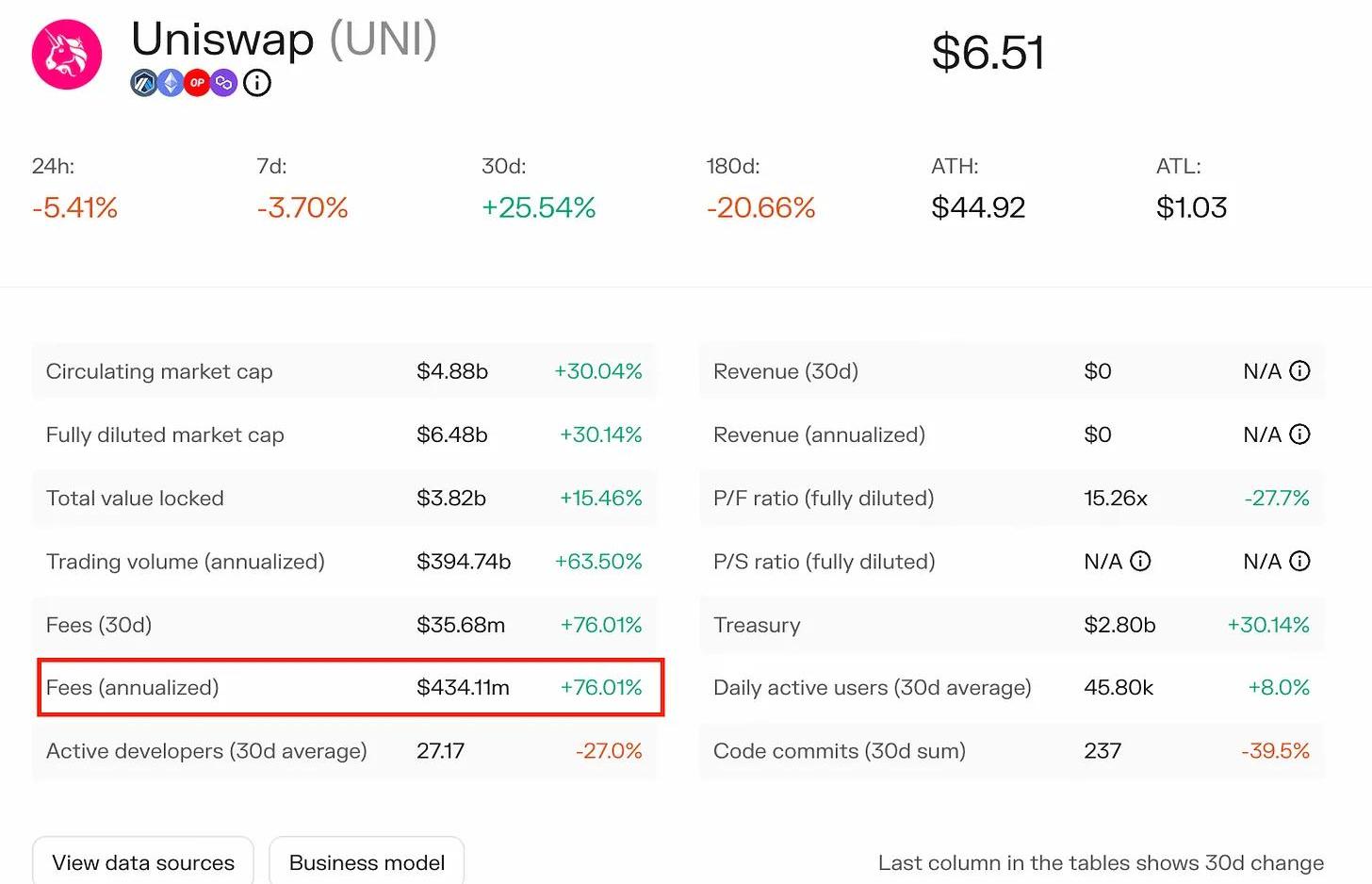Image resolution: width=1372 pixels, height=884 pixels.
Task: Click info icon beside P/S ratio value
Action: 1140,562
